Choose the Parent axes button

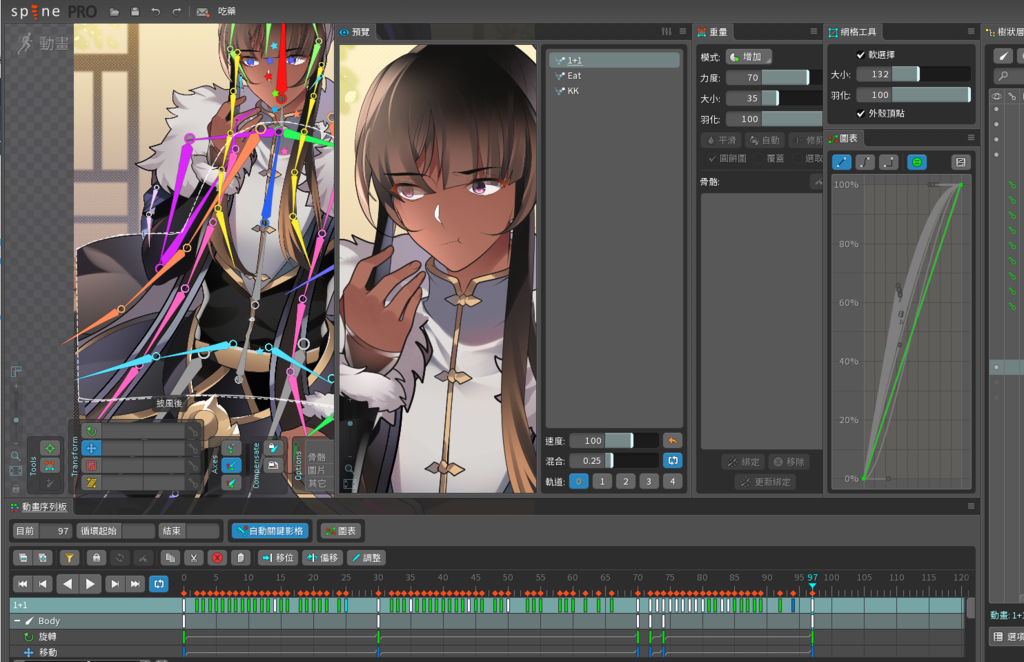[x=231, y=465]
